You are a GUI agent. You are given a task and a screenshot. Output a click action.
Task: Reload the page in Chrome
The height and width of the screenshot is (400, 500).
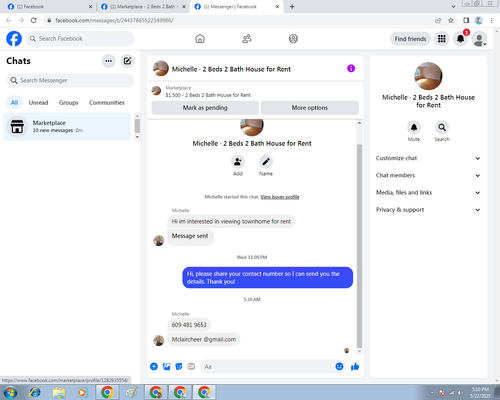tap(33, 20)
